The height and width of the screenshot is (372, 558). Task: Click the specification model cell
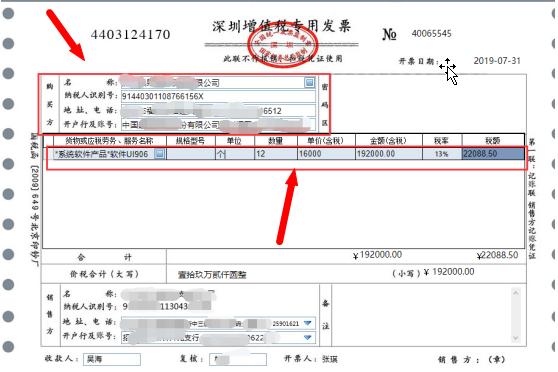(x=191, y=154)
